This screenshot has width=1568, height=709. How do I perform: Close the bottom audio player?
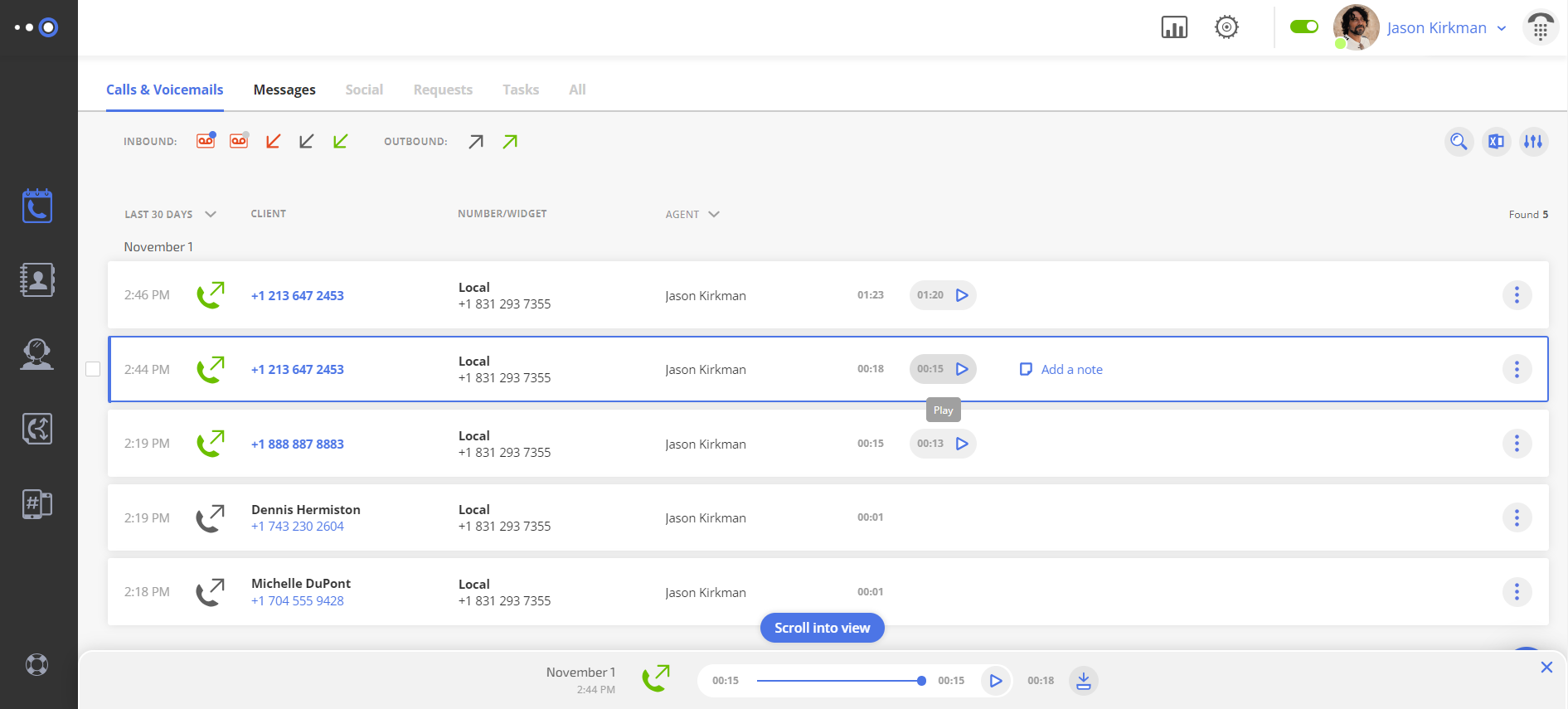(1546, 668)
